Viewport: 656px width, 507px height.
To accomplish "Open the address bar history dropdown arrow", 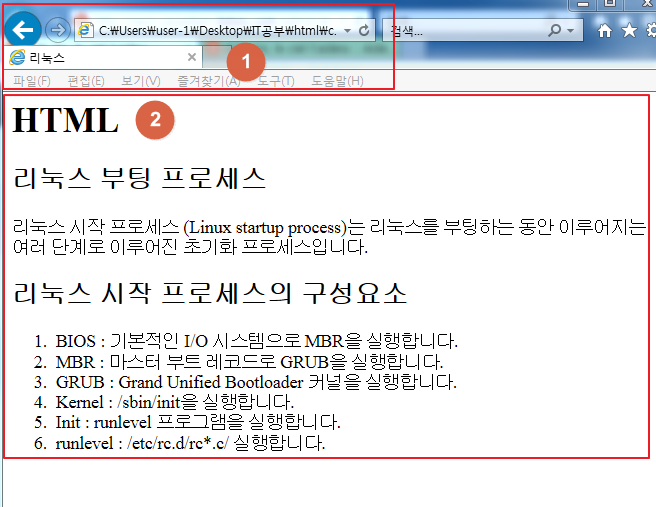I will 347,31.
